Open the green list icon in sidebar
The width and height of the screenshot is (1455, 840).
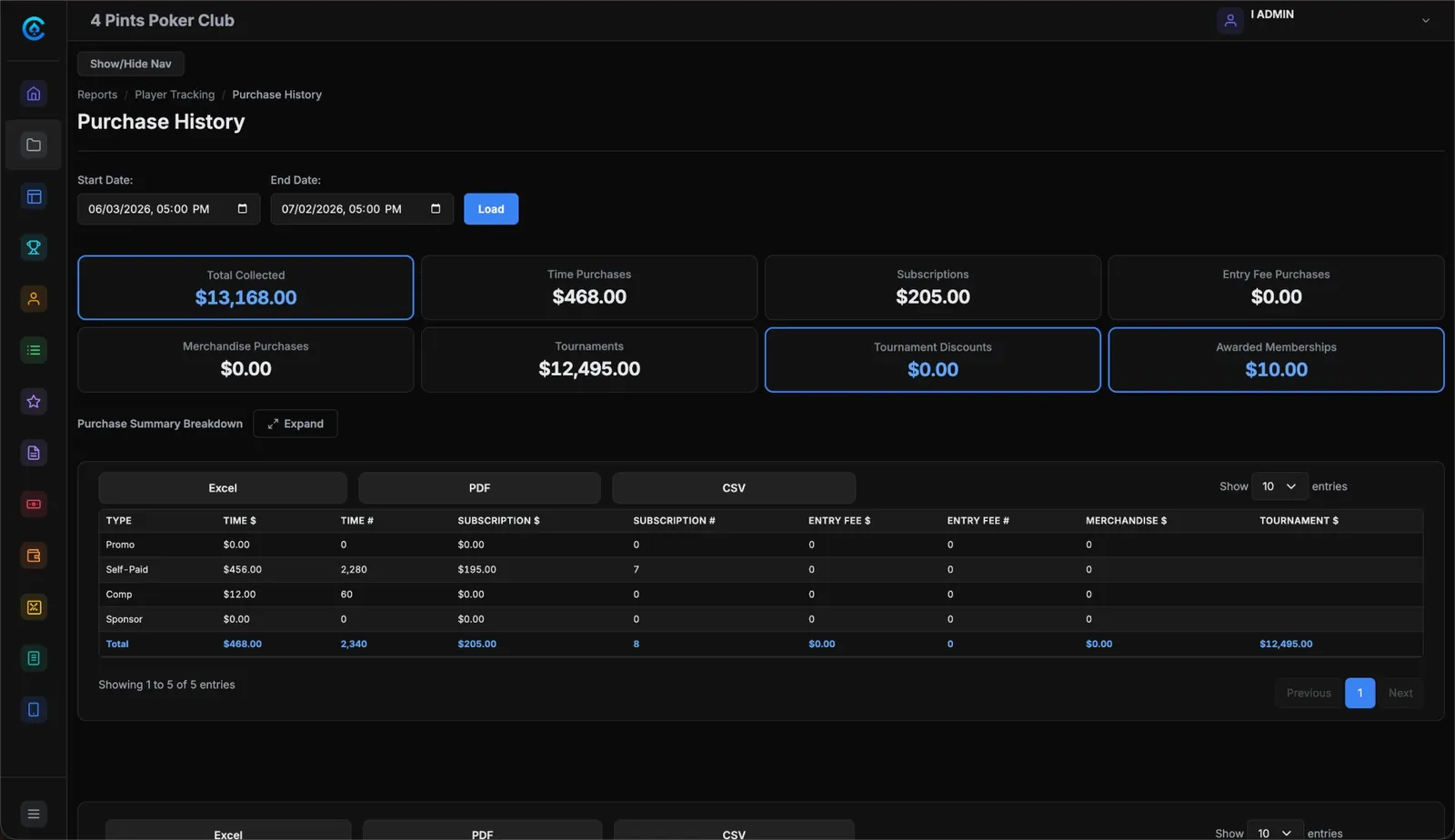(x=34, y=350)
